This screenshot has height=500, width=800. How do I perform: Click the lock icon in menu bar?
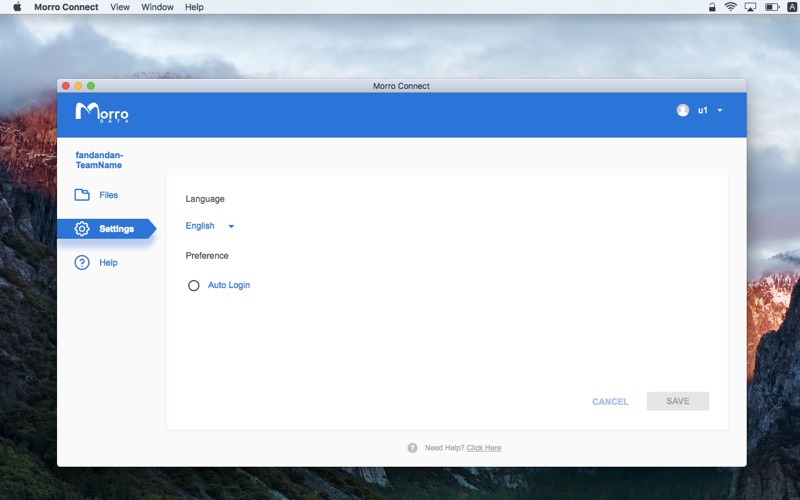[x=712, y=7]
